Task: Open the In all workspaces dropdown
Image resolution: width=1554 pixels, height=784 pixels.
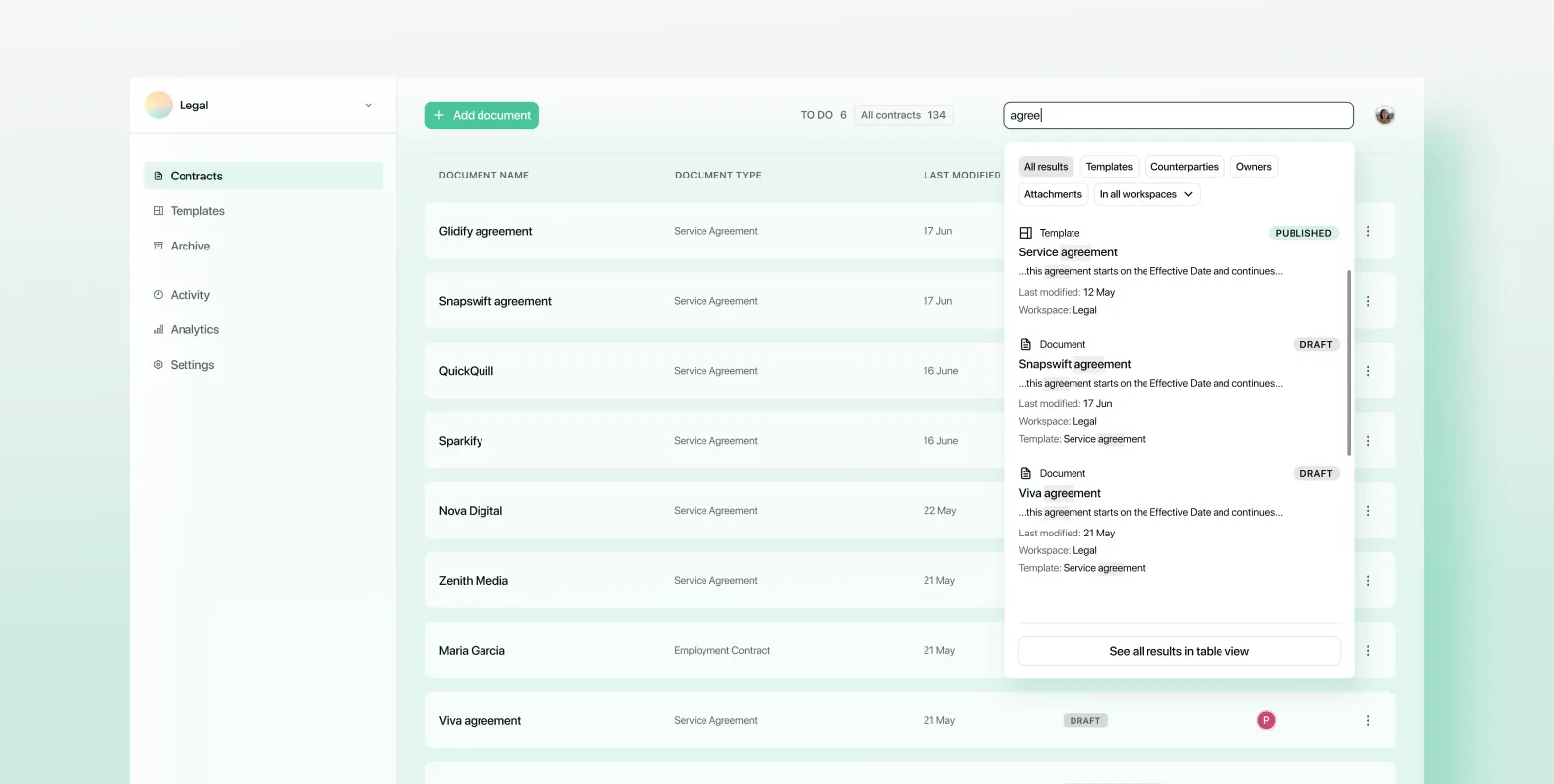Action: click(x=1147, y=194)
